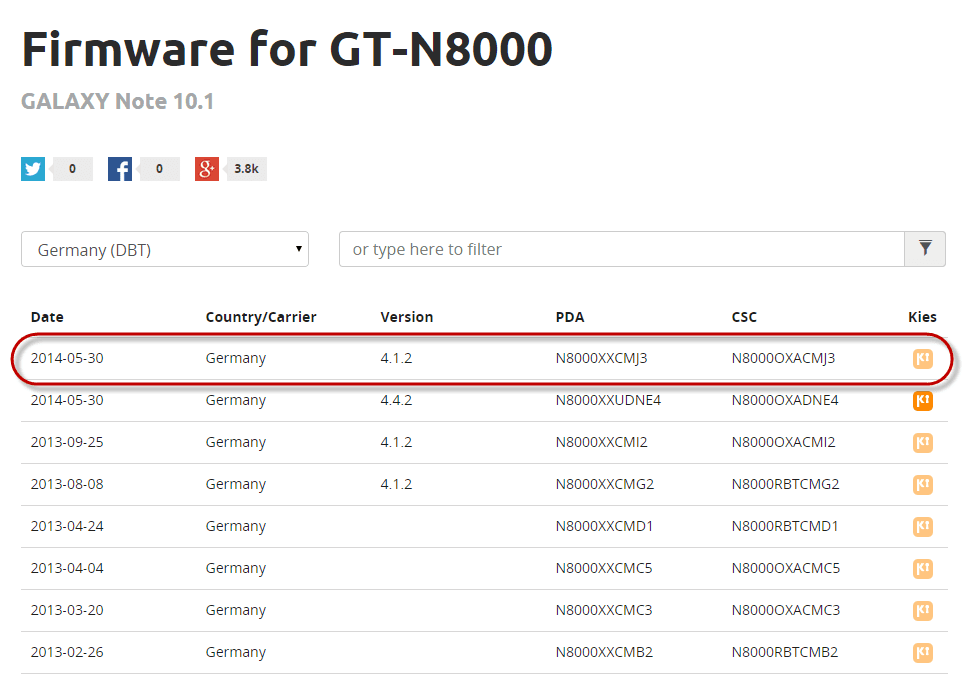The image size is (970, 683).
Task: Open Kies icon for N8000XXCMG2 row
Action: click(x=922, y=484)
